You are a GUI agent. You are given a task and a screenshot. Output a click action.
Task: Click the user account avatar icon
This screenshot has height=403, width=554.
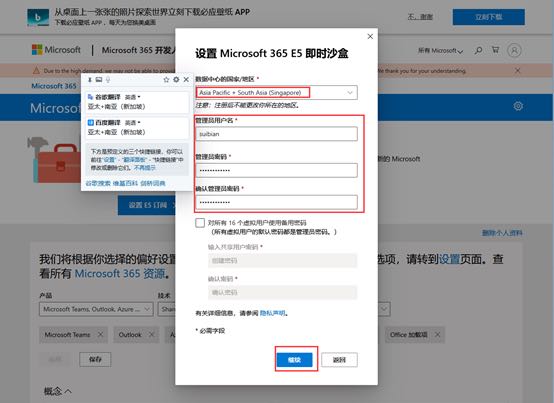tap(514, 51)
